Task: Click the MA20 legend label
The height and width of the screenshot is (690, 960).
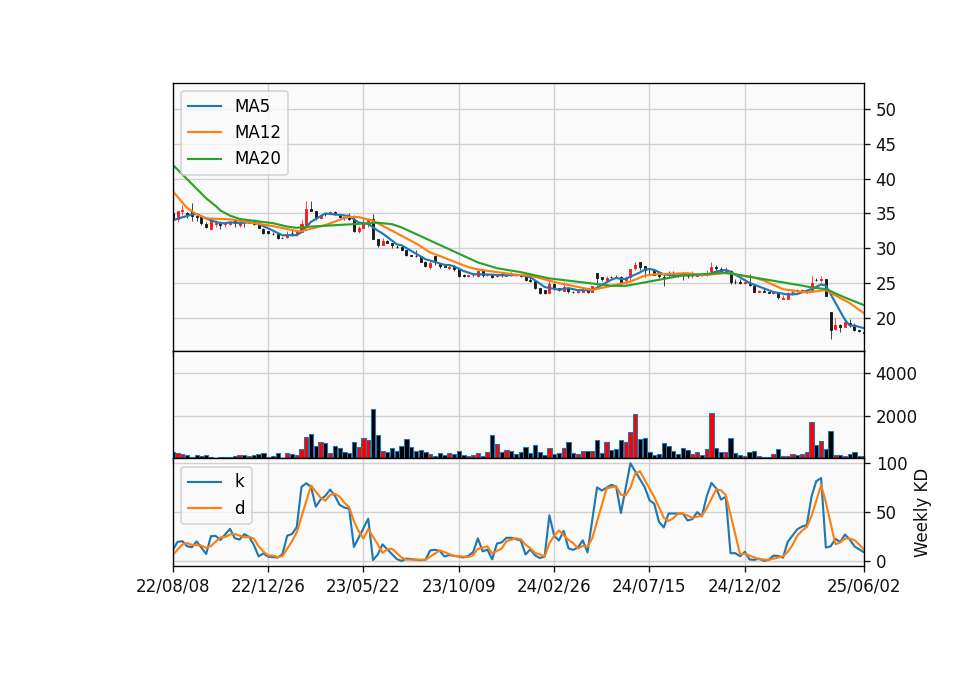Action: pos(257,158)
